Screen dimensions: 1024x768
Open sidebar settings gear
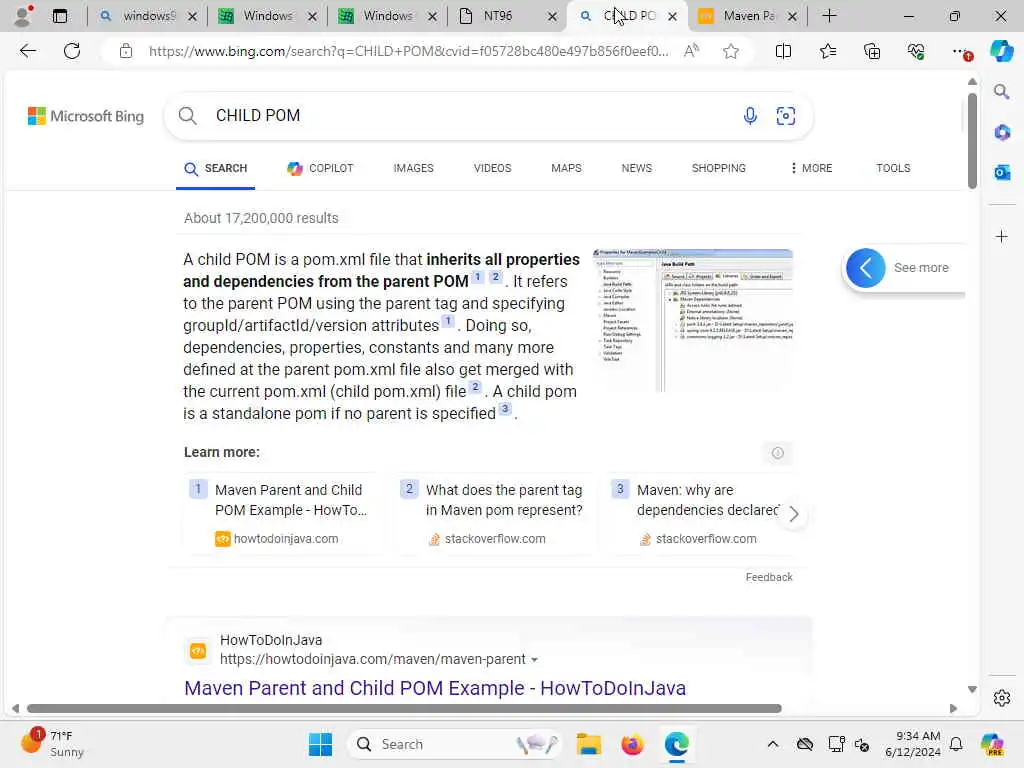[x=1002, y=698]
